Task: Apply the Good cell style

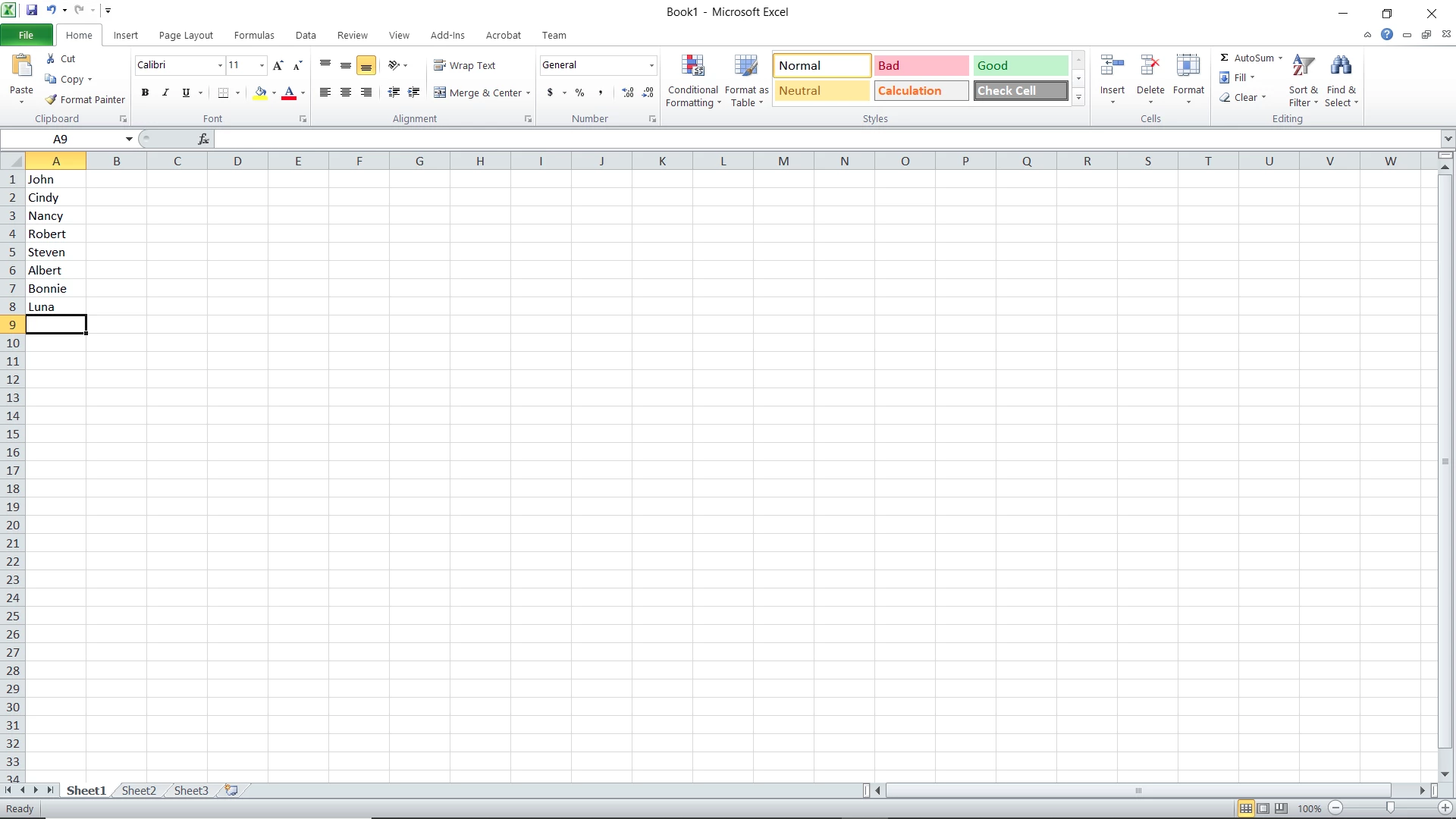Action: (x=1020, y=65)
